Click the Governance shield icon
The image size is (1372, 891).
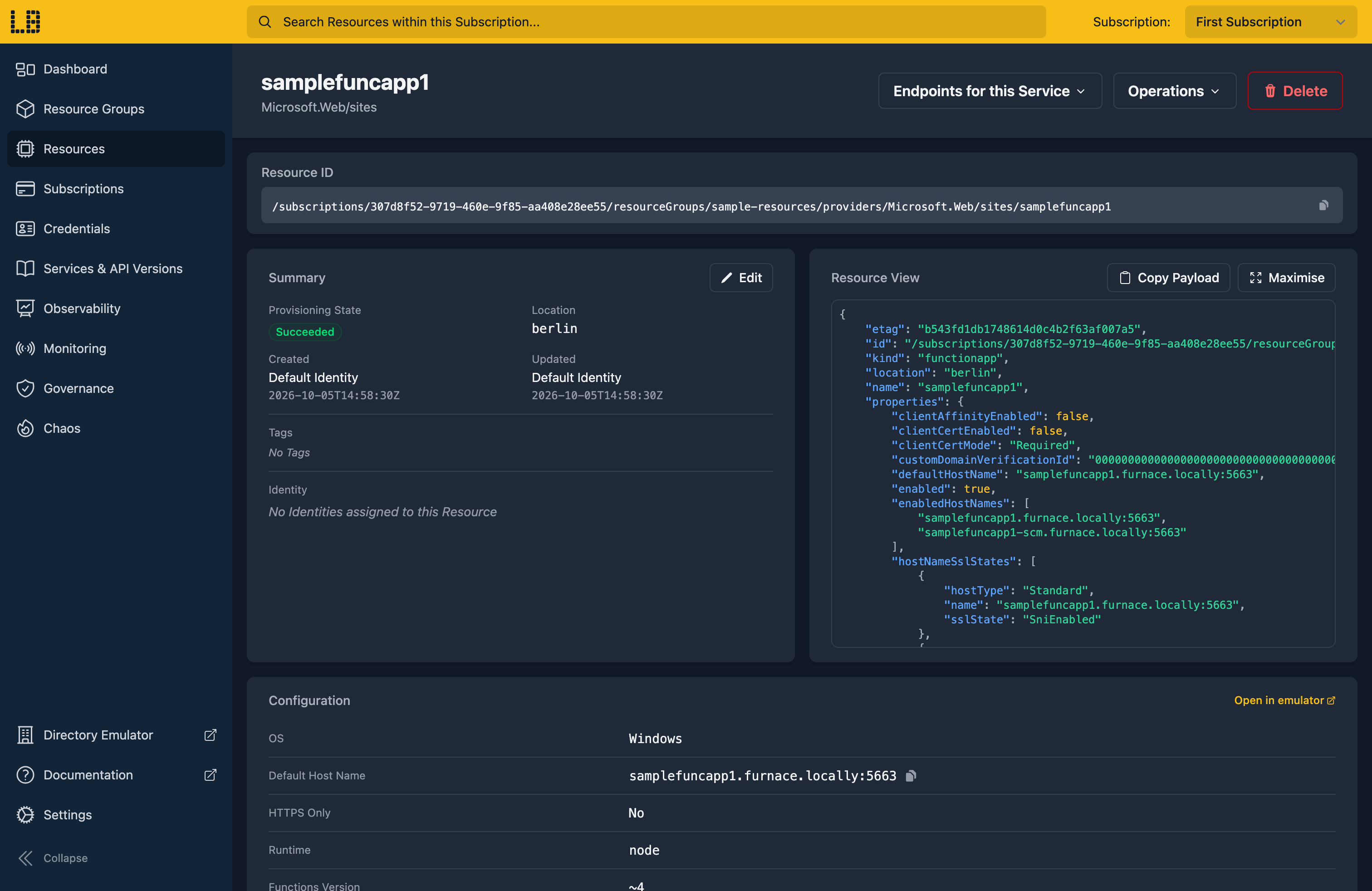click(25, 388)
